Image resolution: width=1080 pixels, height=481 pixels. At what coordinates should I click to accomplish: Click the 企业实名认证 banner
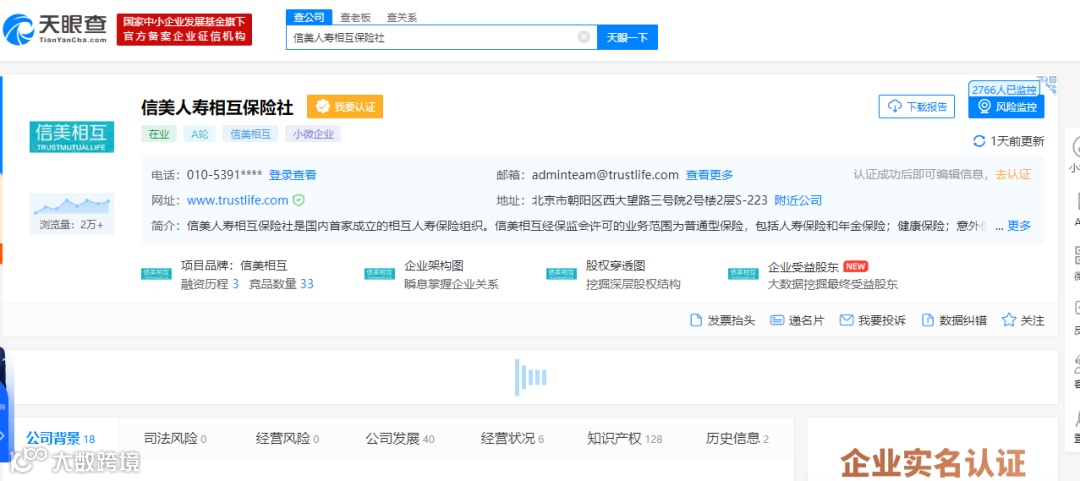click(932, 463)
